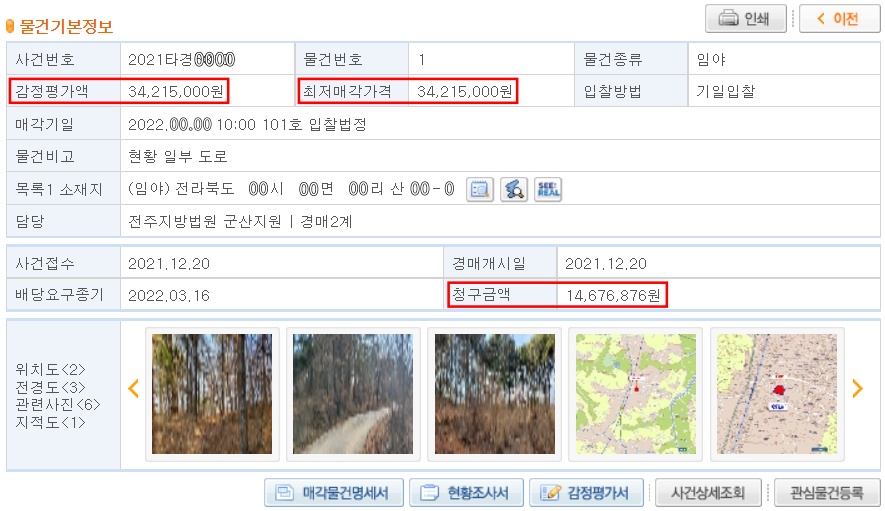Click the 감정평가액 value 34,215,000원
885x511 pixels.
coord(176,91)
